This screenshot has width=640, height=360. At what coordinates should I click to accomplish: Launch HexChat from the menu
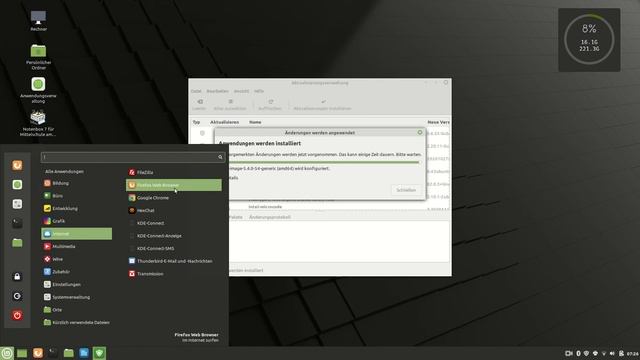click(174, 211)
